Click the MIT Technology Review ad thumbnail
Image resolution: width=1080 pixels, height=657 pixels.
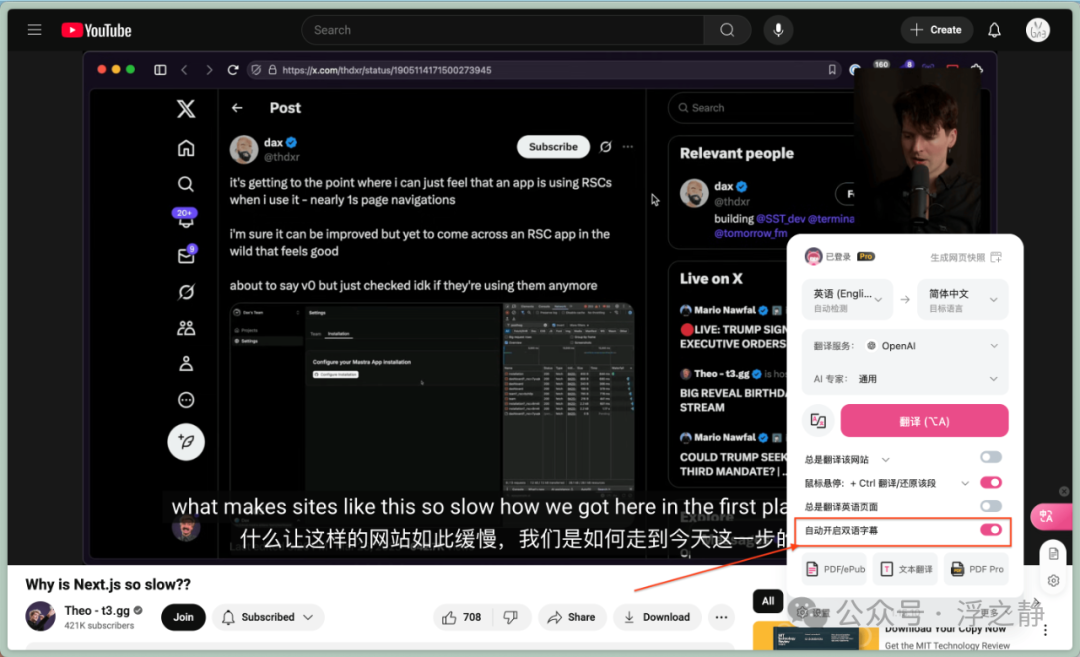click(816, 637)
